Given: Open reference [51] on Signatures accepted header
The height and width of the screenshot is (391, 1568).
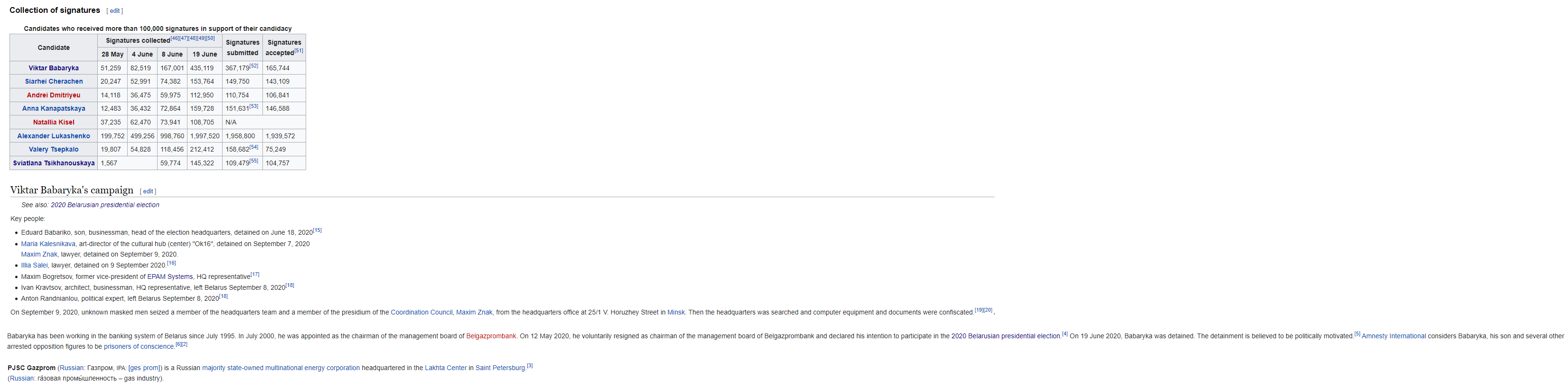Looking at the screenshot, I should click(x=299, y=50).
